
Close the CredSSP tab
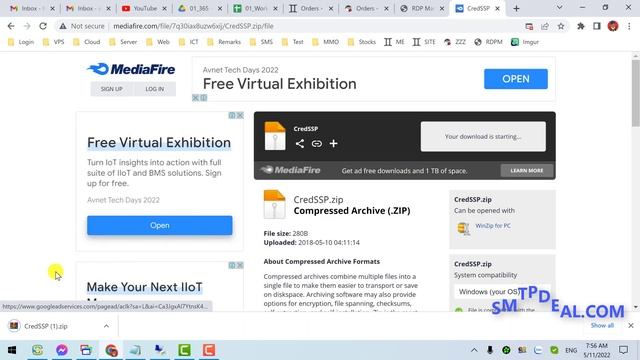pyautogui.click(x=497, y=8)
